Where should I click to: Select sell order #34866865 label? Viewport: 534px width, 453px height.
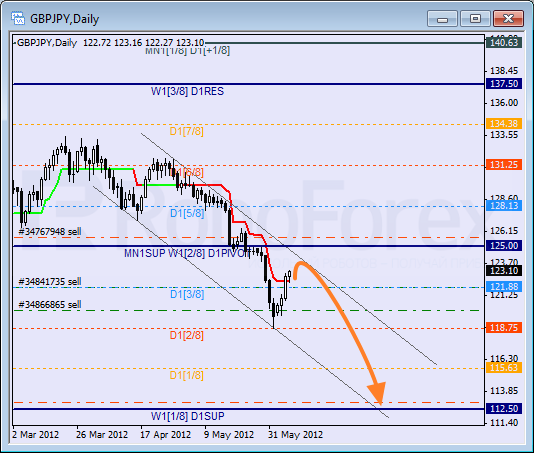(x=50, y=304)
